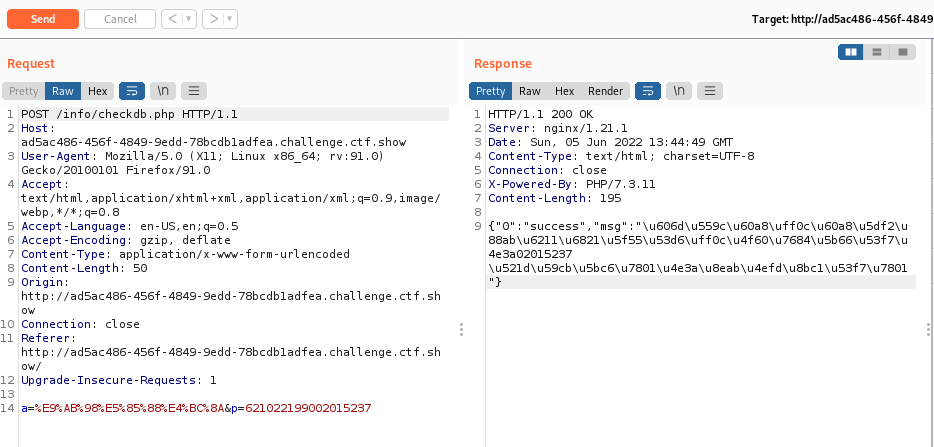Click the Accept-Language header line
934x447 pixels.
(129, 226)
